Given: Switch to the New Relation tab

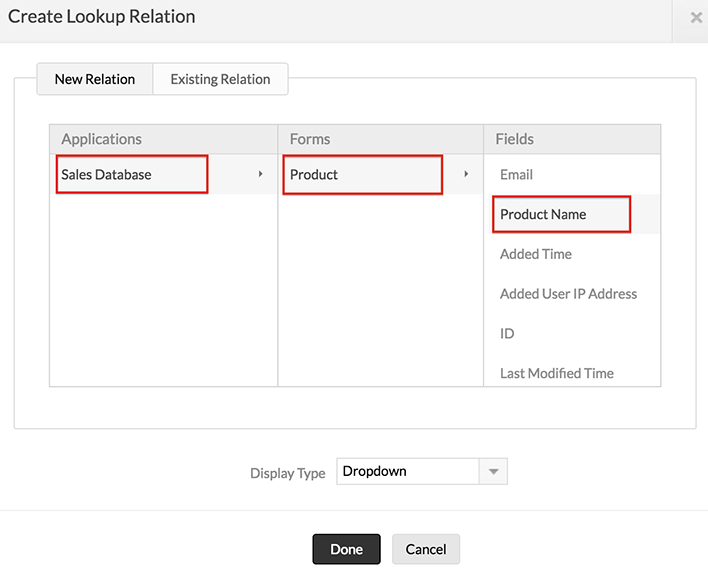Looking at the screenshot, I should 95,79.
